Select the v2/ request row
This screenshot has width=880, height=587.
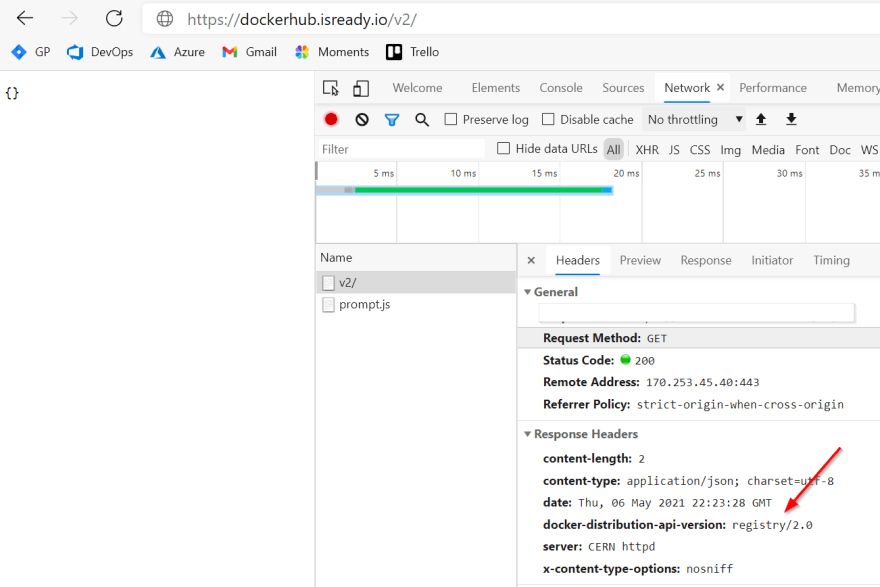416,282
